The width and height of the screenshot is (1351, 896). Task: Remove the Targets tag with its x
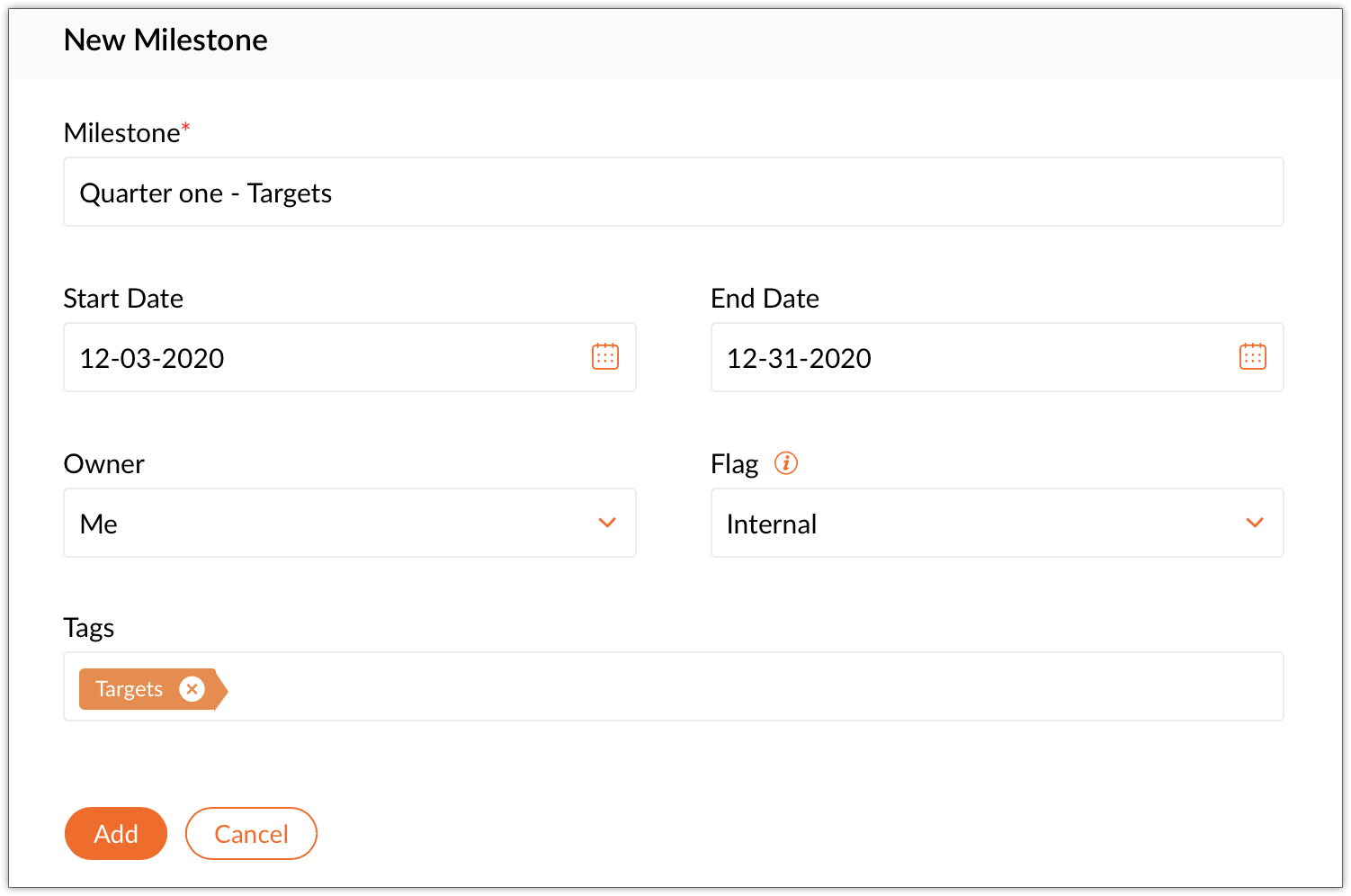pyautogui.click(x=192, y=689)
